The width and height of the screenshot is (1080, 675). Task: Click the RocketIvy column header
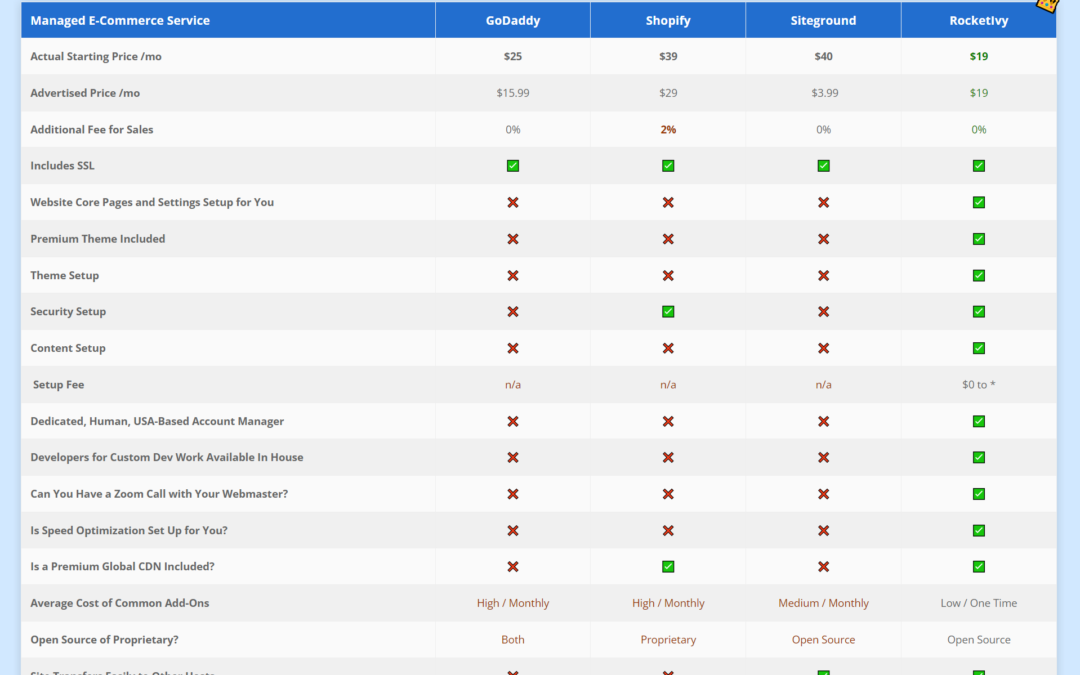tap(979, 20)
